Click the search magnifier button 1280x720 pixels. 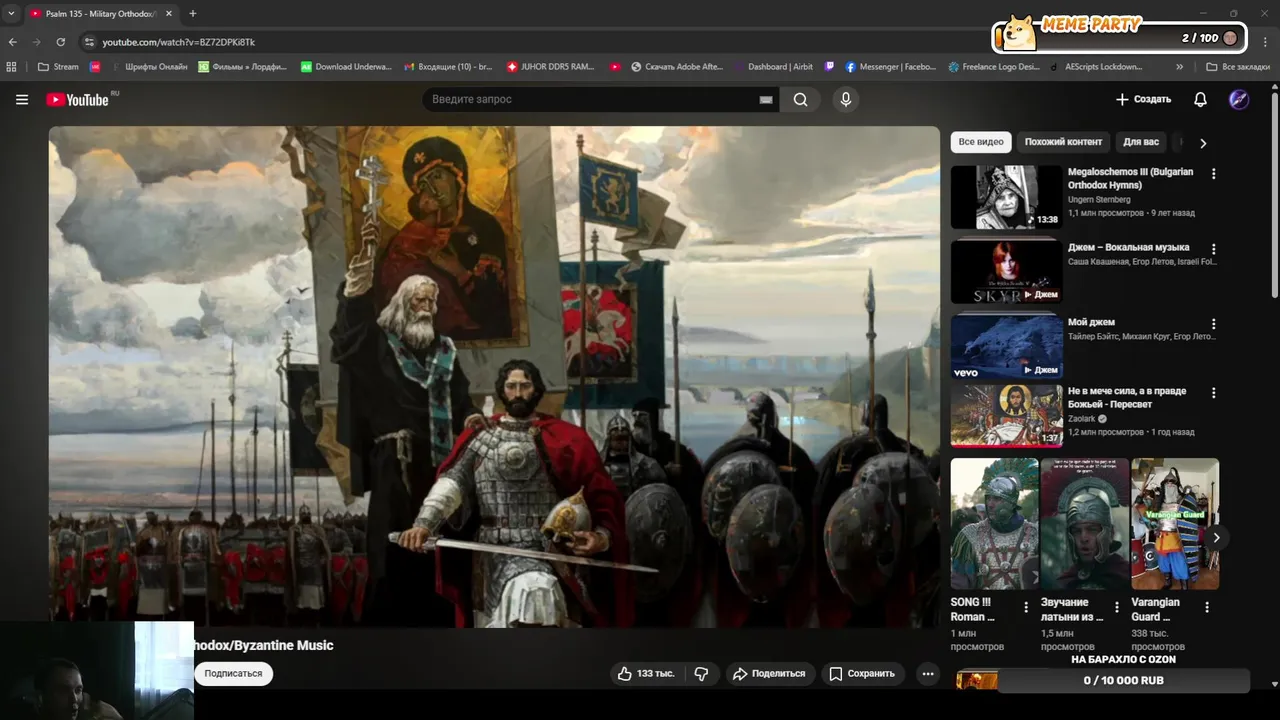pos(800,99)
